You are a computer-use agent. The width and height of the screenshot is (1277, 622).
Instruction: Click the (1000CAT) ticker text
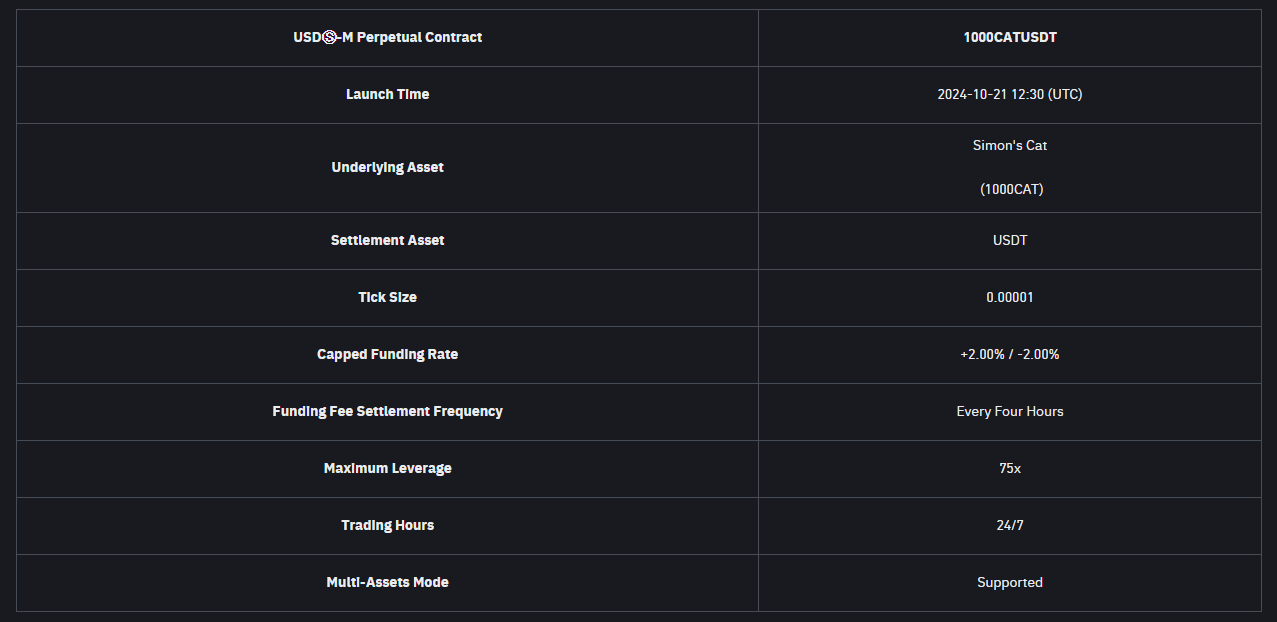1011,190
